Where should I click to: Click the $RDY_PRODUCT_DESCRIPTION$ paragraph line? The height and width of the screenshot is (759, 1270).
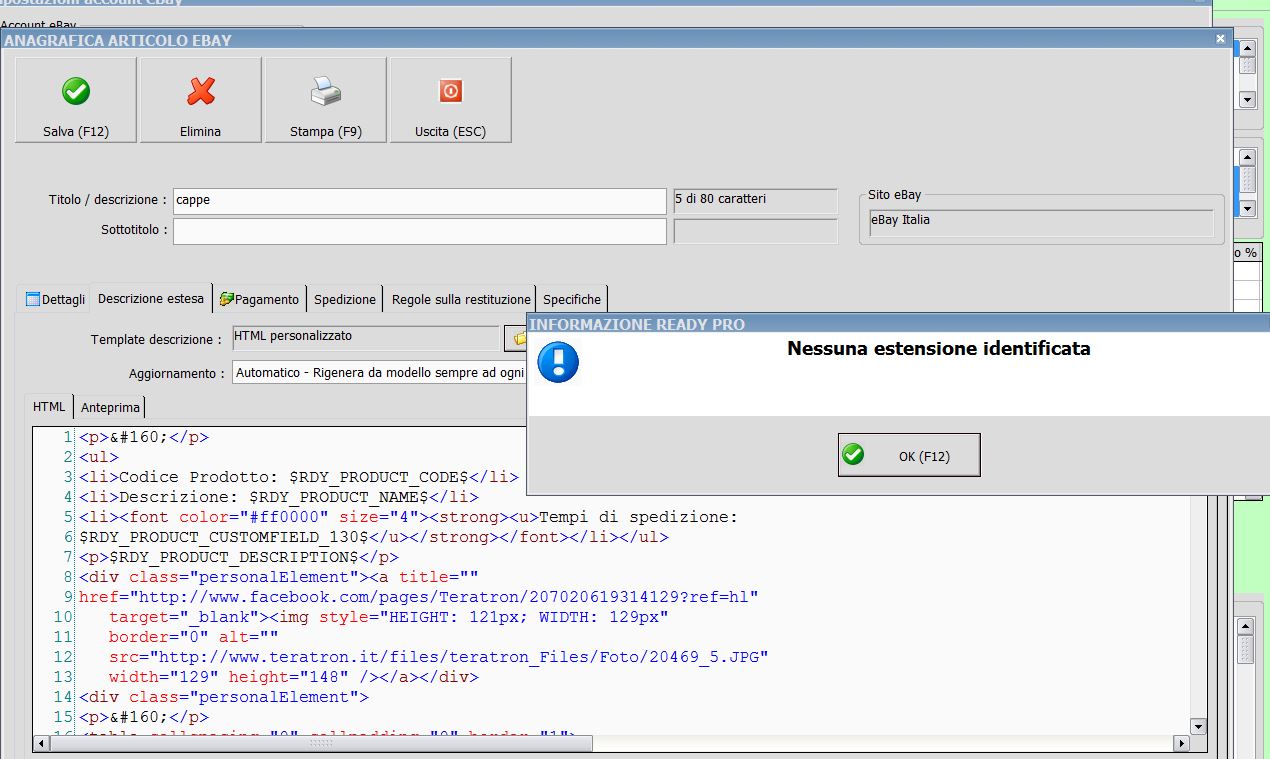239,557
